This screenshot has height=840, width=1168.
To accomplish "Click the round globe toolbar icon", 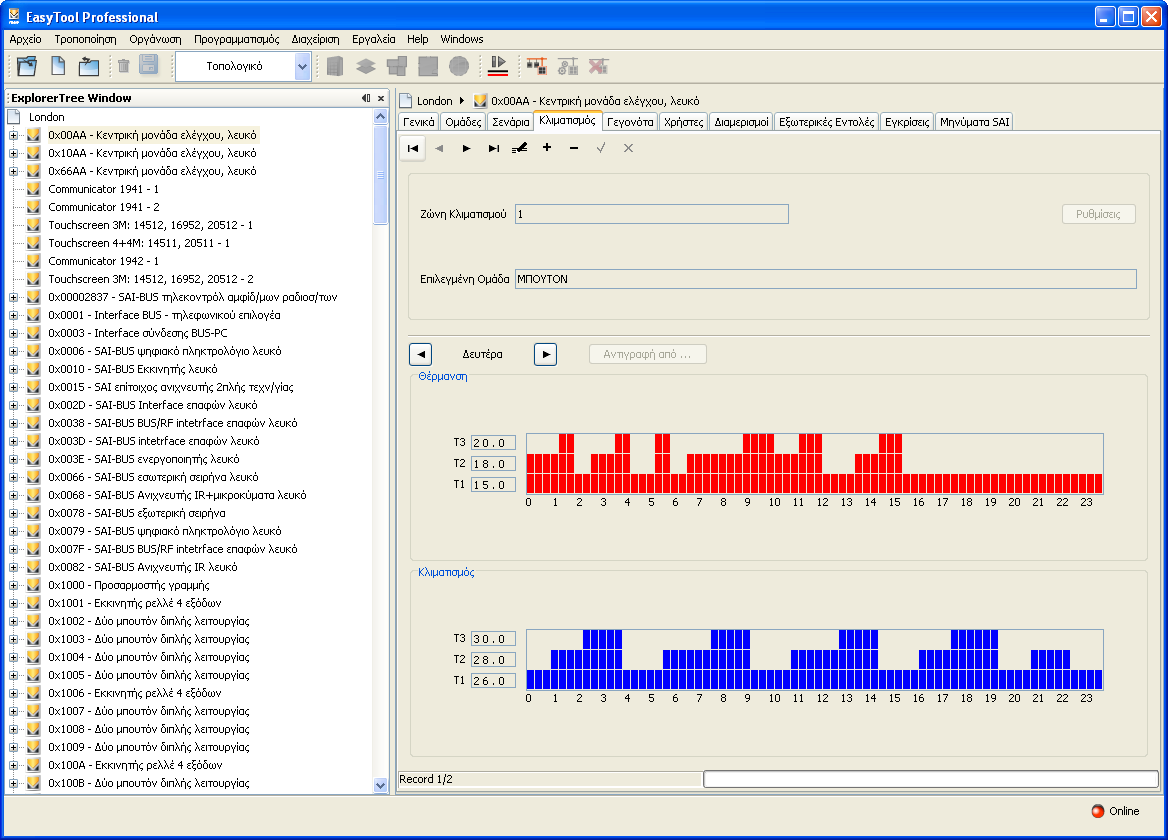I will pos(459,66).
